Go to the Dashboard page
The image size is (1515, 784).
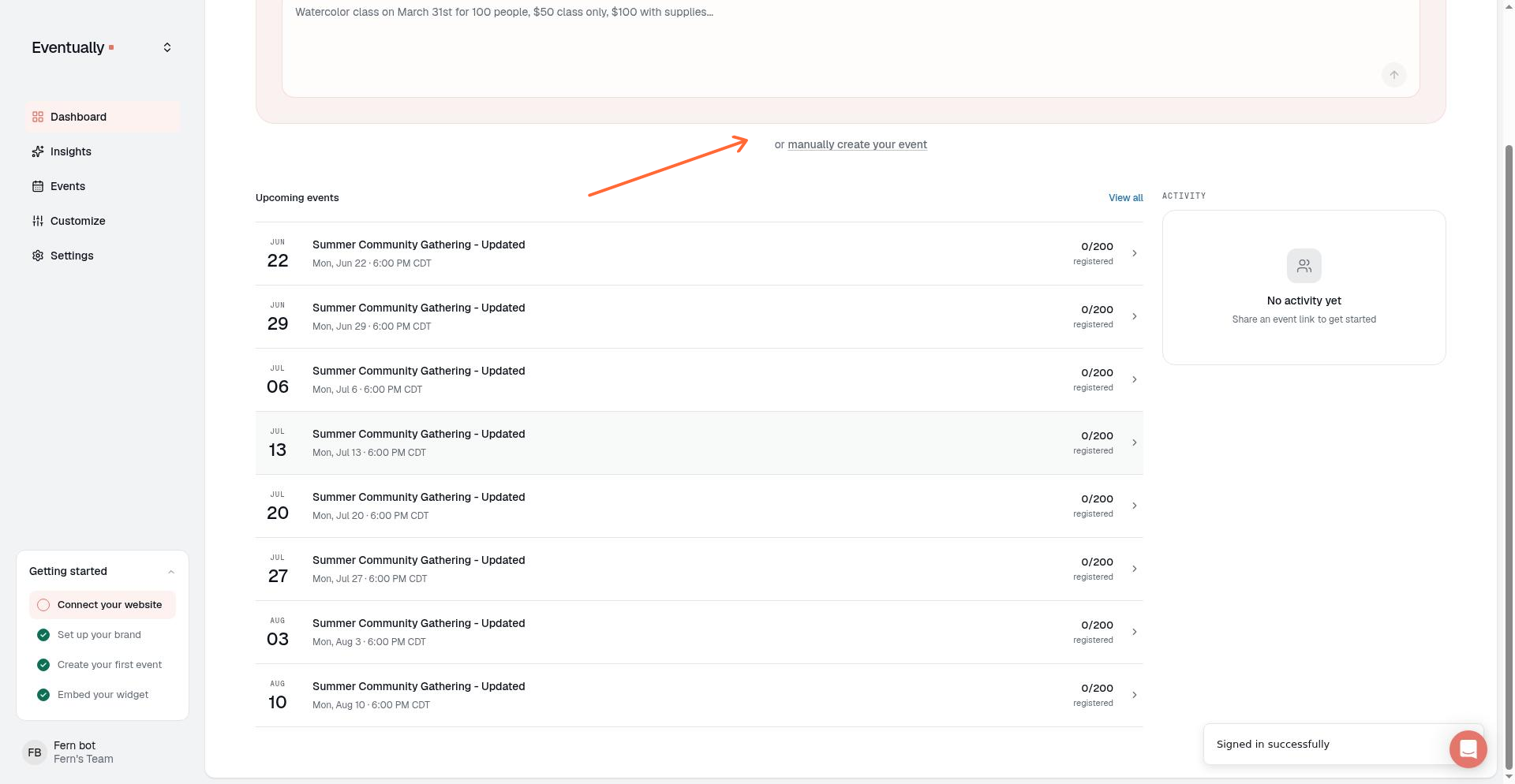(x=102, y=117)
